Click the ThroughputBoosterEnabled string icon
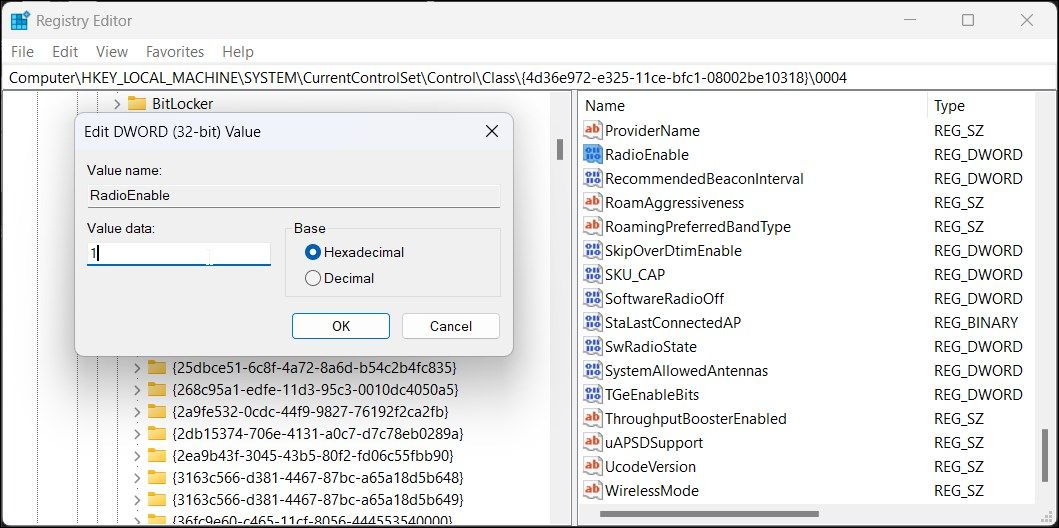The width and height of the screenshot is (1059, 528). (592, 418)
